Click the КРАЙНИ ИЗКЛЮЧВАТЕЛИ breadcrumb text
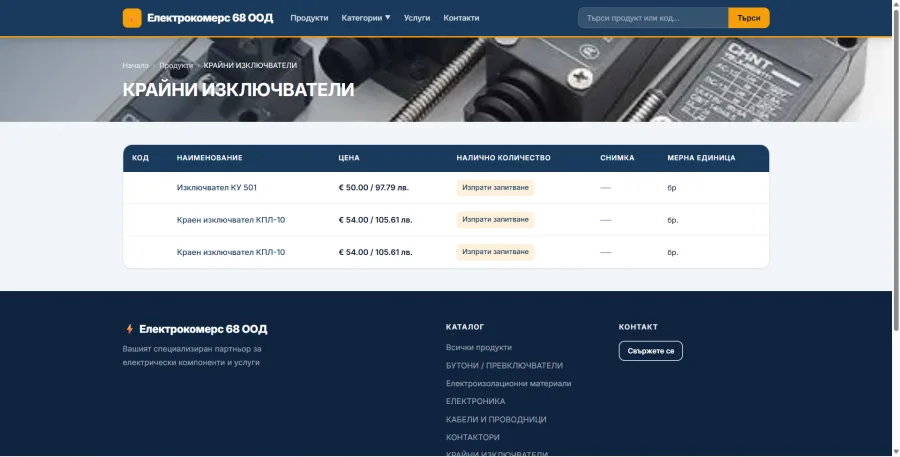900x457 pixels. pos(250,65)
